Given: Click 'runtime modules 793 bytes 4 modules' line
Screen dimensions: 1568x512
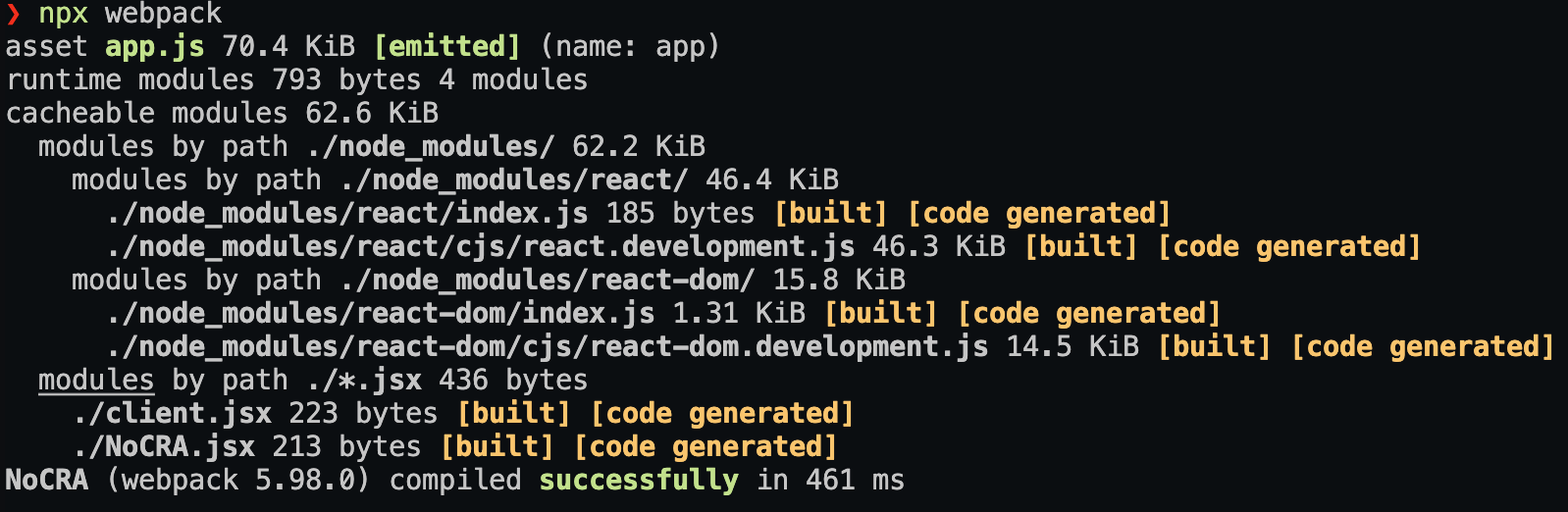Looking at the screenshot, I should click(x=297, y=80).
